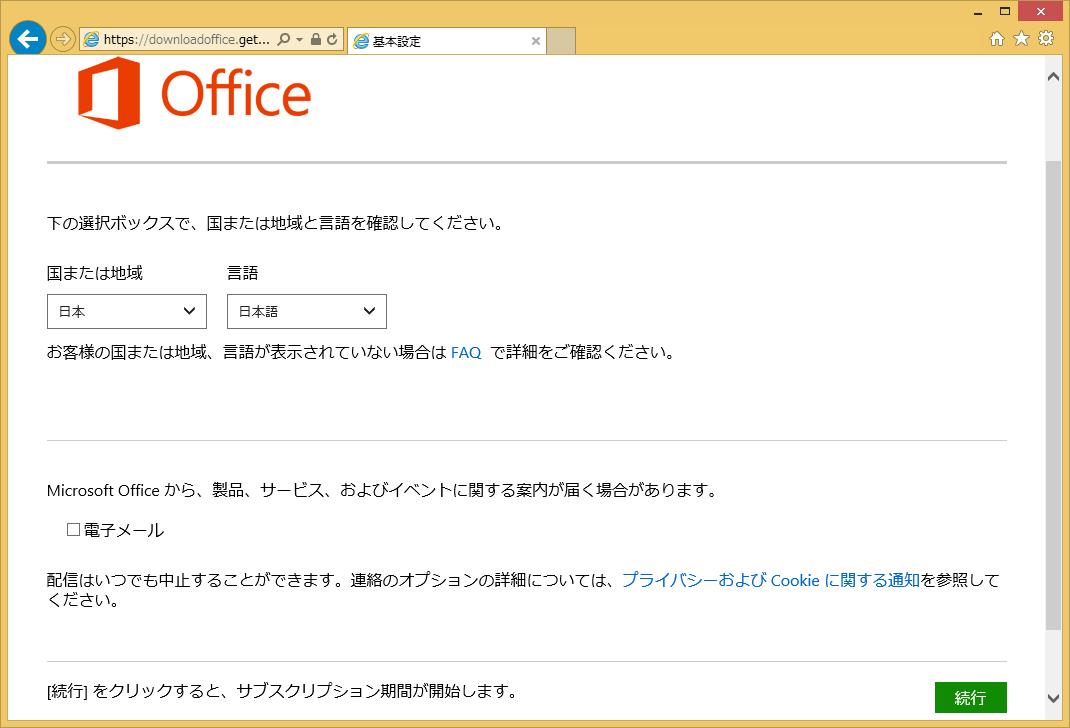Open search magnifier in address bar
The image size is (1070, 728).
tap(284, 40)
